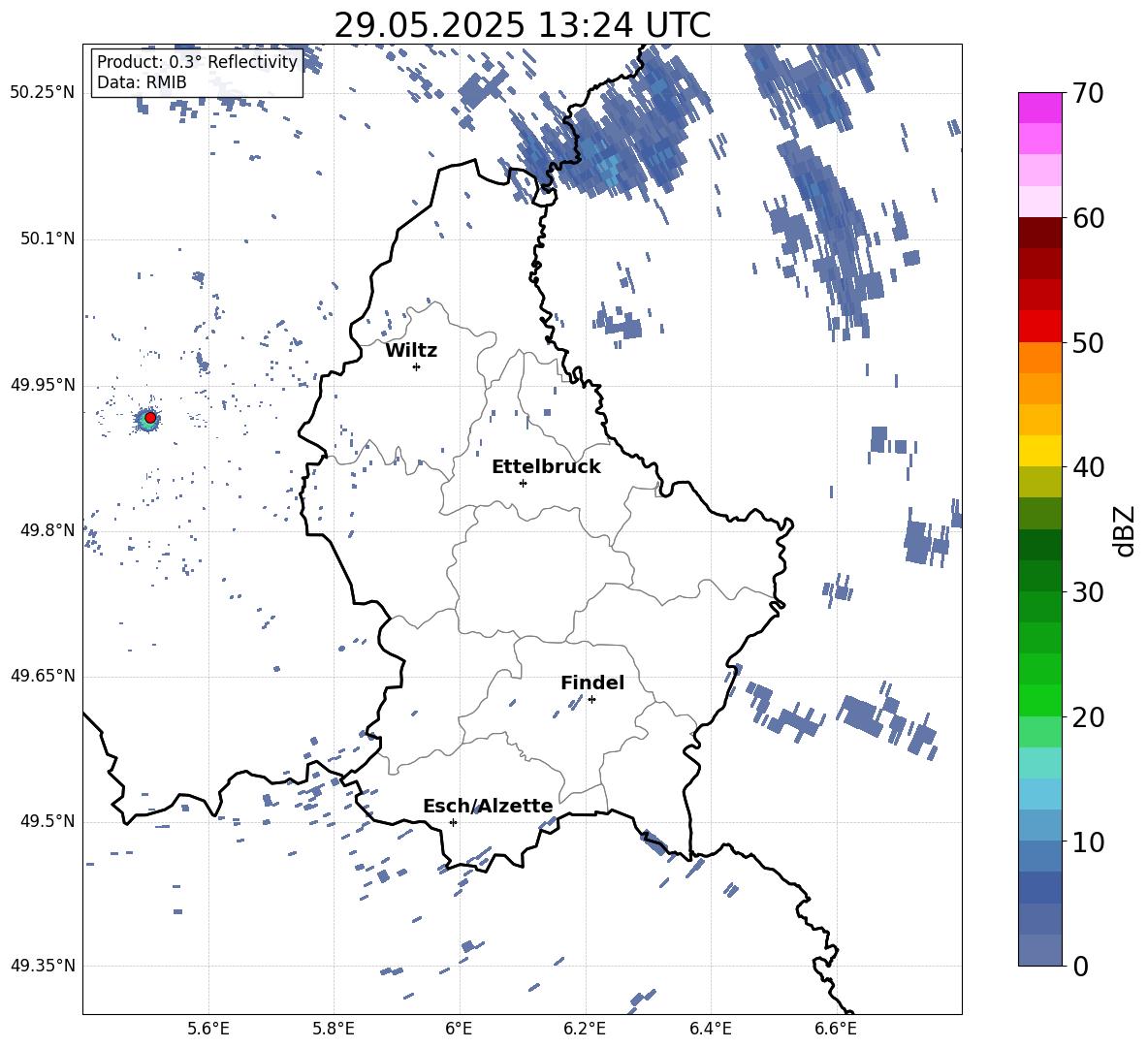Click the 6.4°E longitude label
Screen dimensions: 1148x1048
(x=710, y=1029)
